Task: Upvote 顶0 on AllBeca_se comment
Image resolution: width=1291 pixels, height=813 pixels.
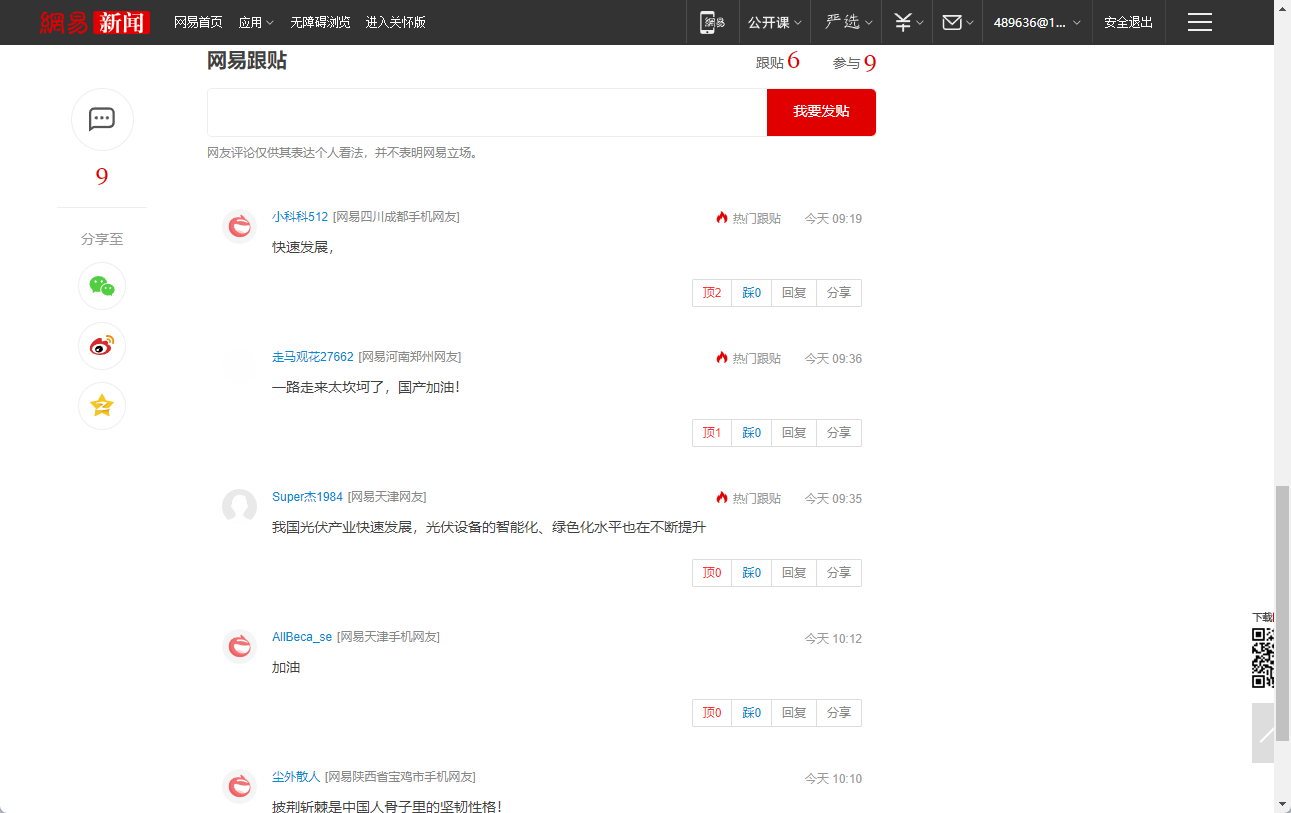Action: (x=712, y=713)
